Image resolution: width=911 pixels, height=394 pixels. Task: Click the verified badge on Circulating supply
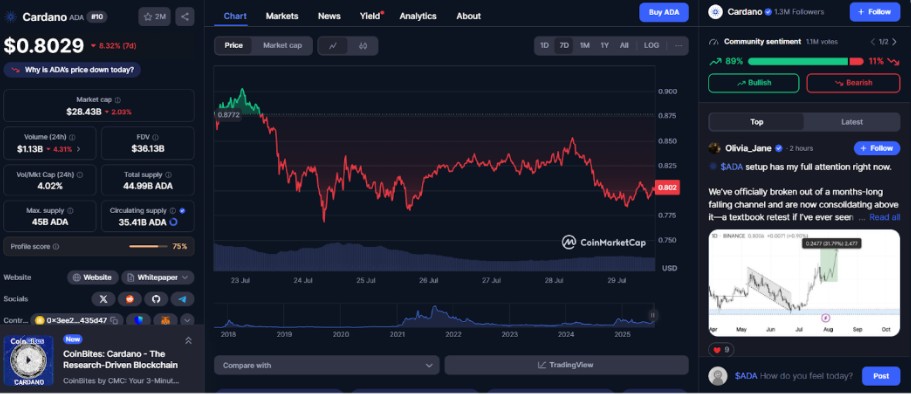(182, 211)
